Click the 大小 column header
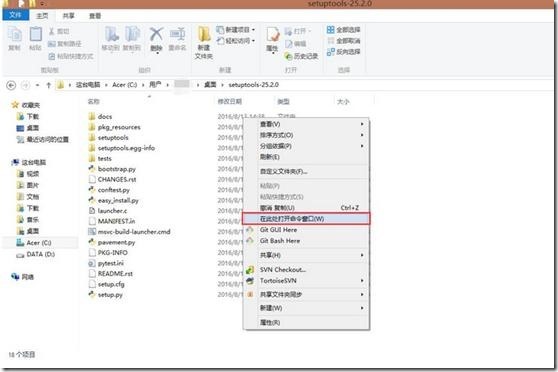The image size is (558, 372). (343, 101)
